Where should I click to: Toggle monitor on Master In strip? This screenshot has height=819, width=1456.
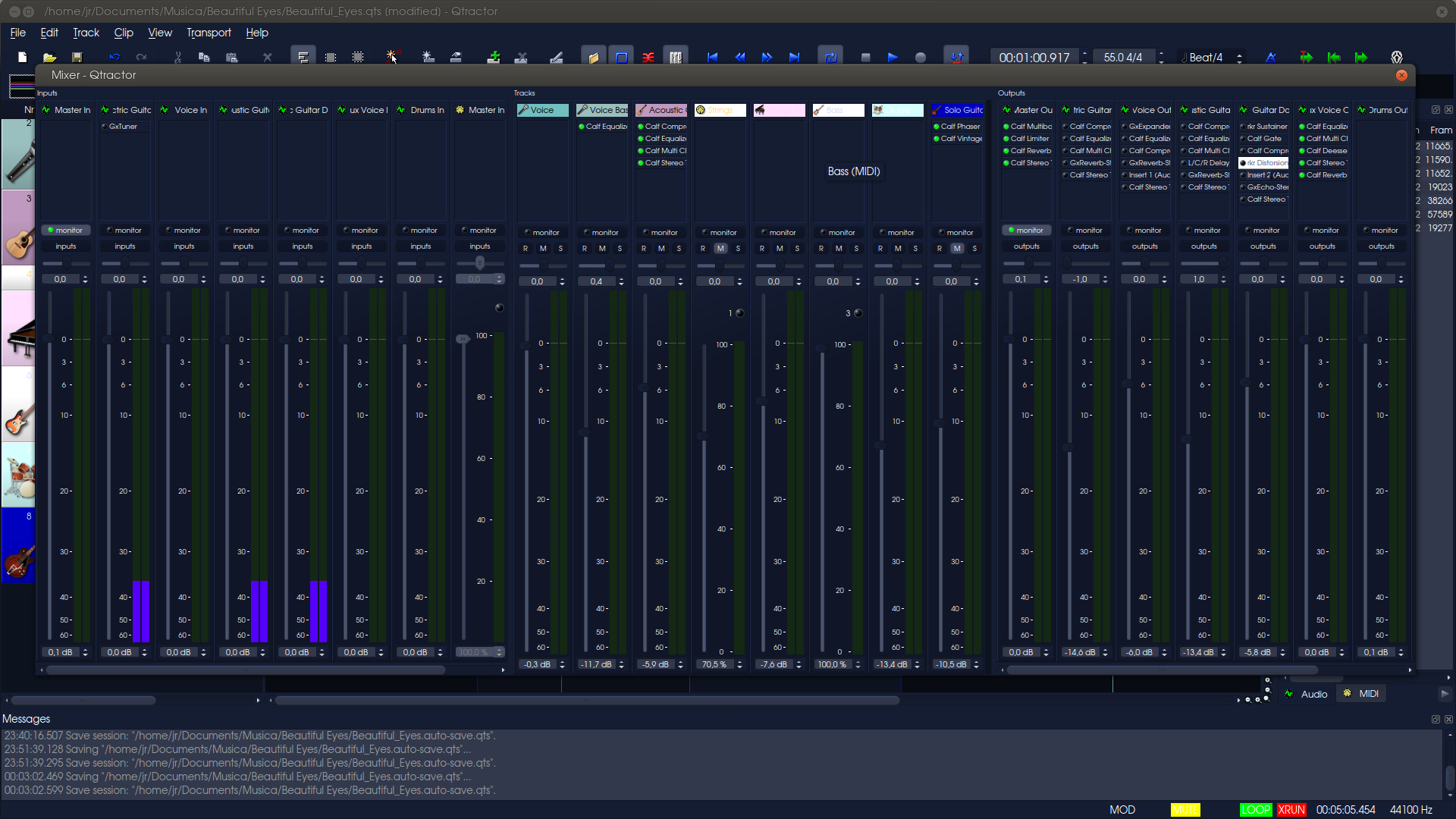point(66,230)
